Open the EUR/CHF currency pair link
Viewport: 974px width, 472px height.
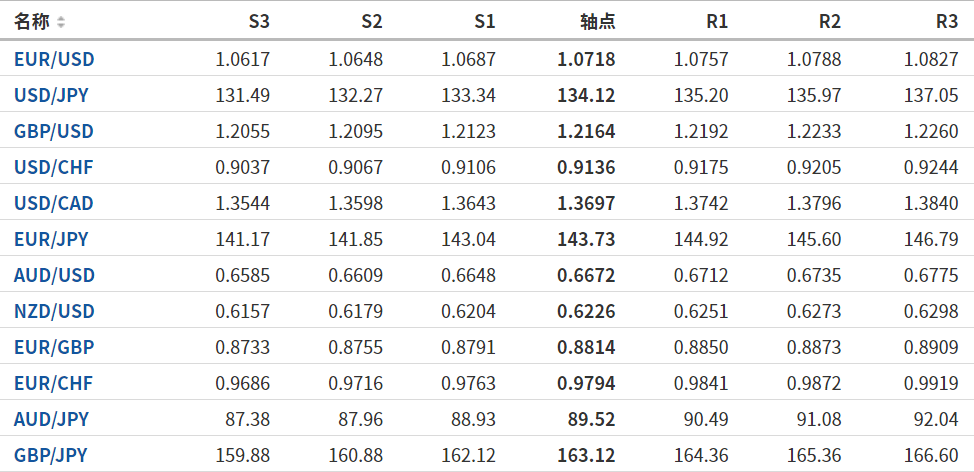click(53, 383)
